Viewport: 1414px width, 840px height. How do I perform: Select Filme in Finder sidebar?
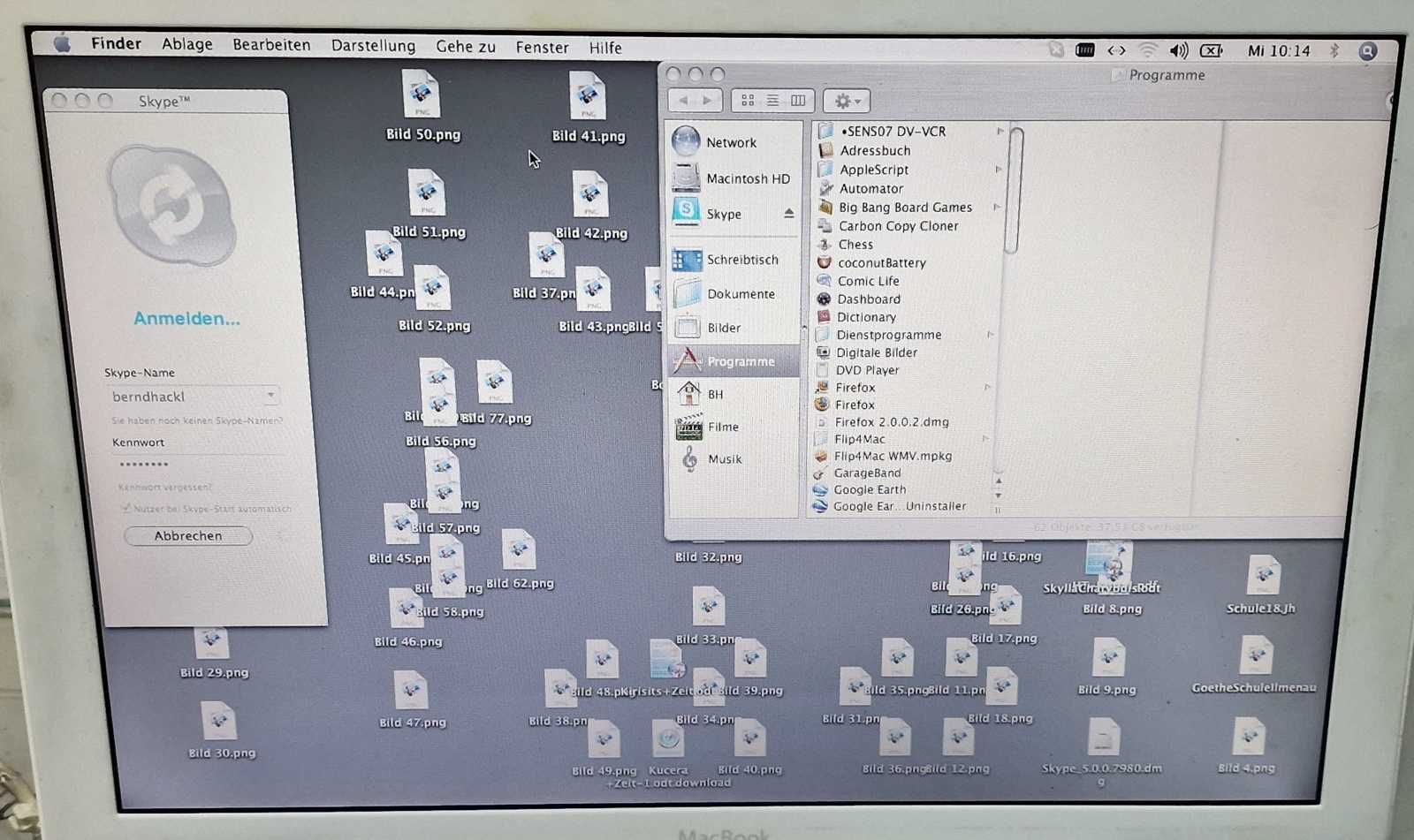(734, 427)
